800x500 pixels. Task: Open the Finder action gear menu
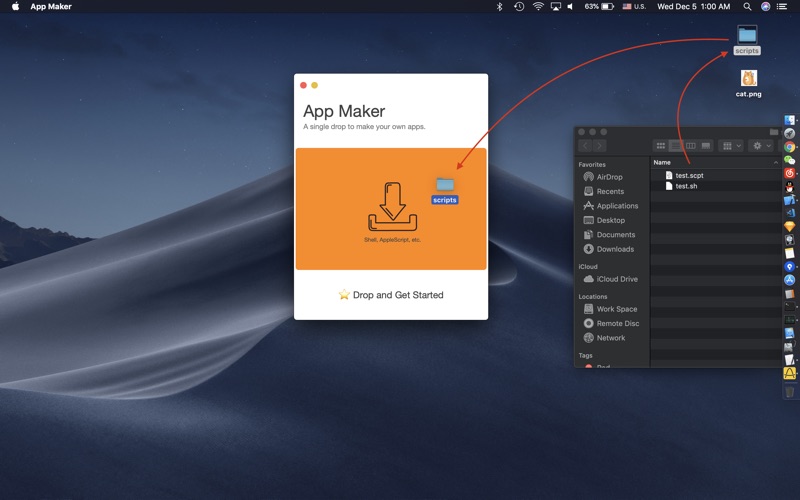coord(761,146)
